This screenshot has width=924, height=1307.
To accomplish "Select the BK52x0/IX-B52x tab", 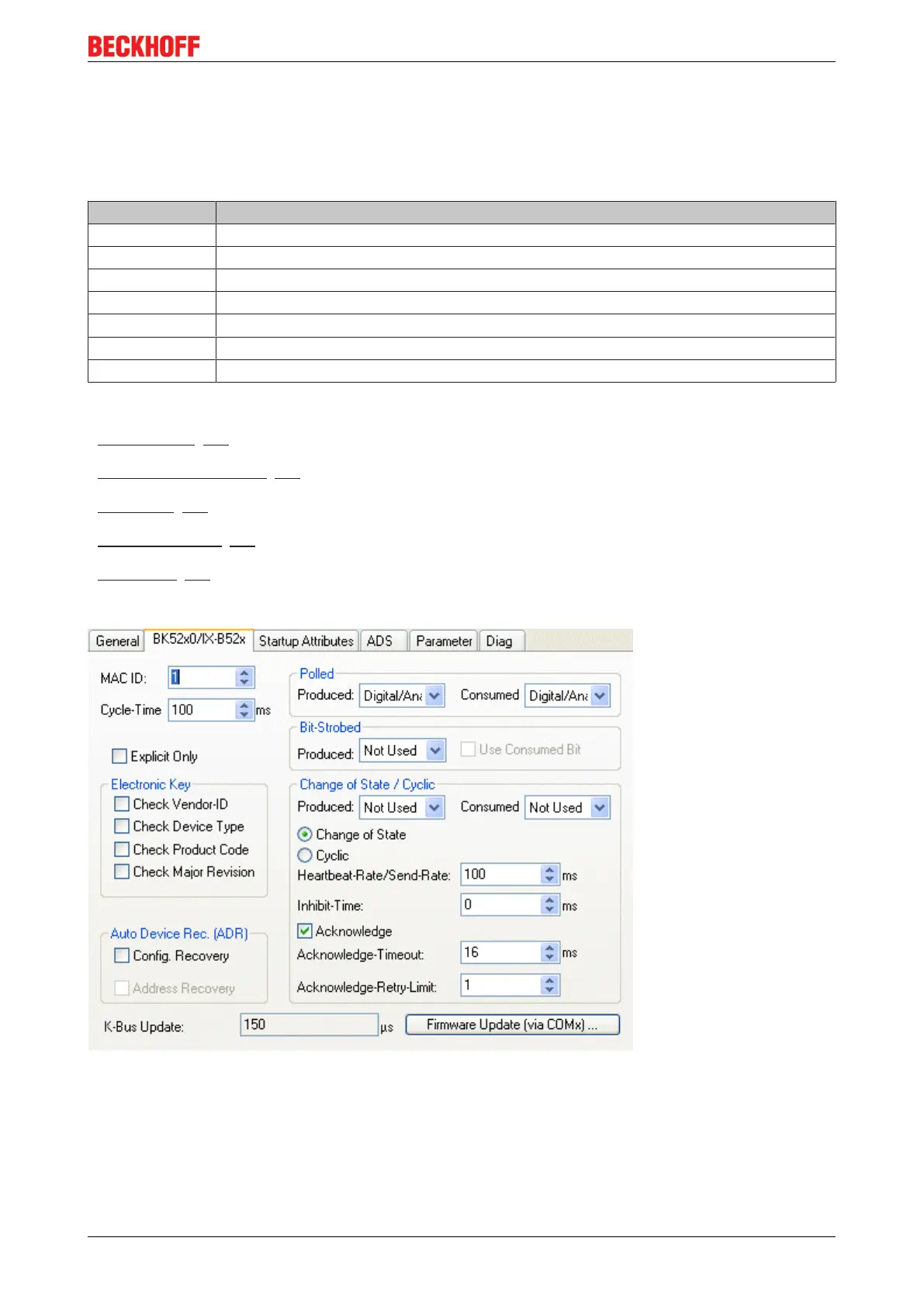I will (199, 640).
